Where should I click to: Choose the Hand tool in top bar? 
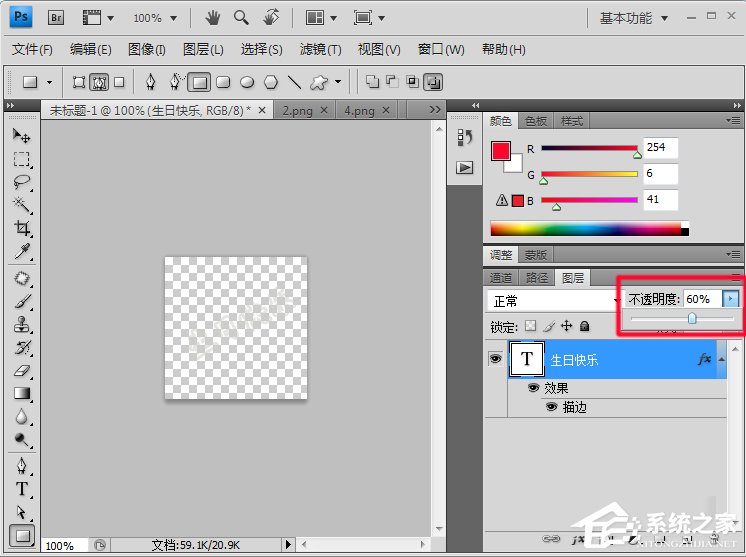[213, 18]
